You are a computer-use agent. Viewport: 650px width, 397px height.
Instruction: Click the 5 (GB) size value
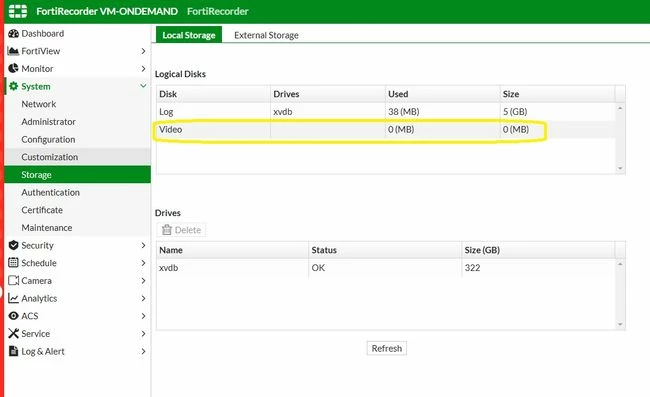click(x=515, y=111)
